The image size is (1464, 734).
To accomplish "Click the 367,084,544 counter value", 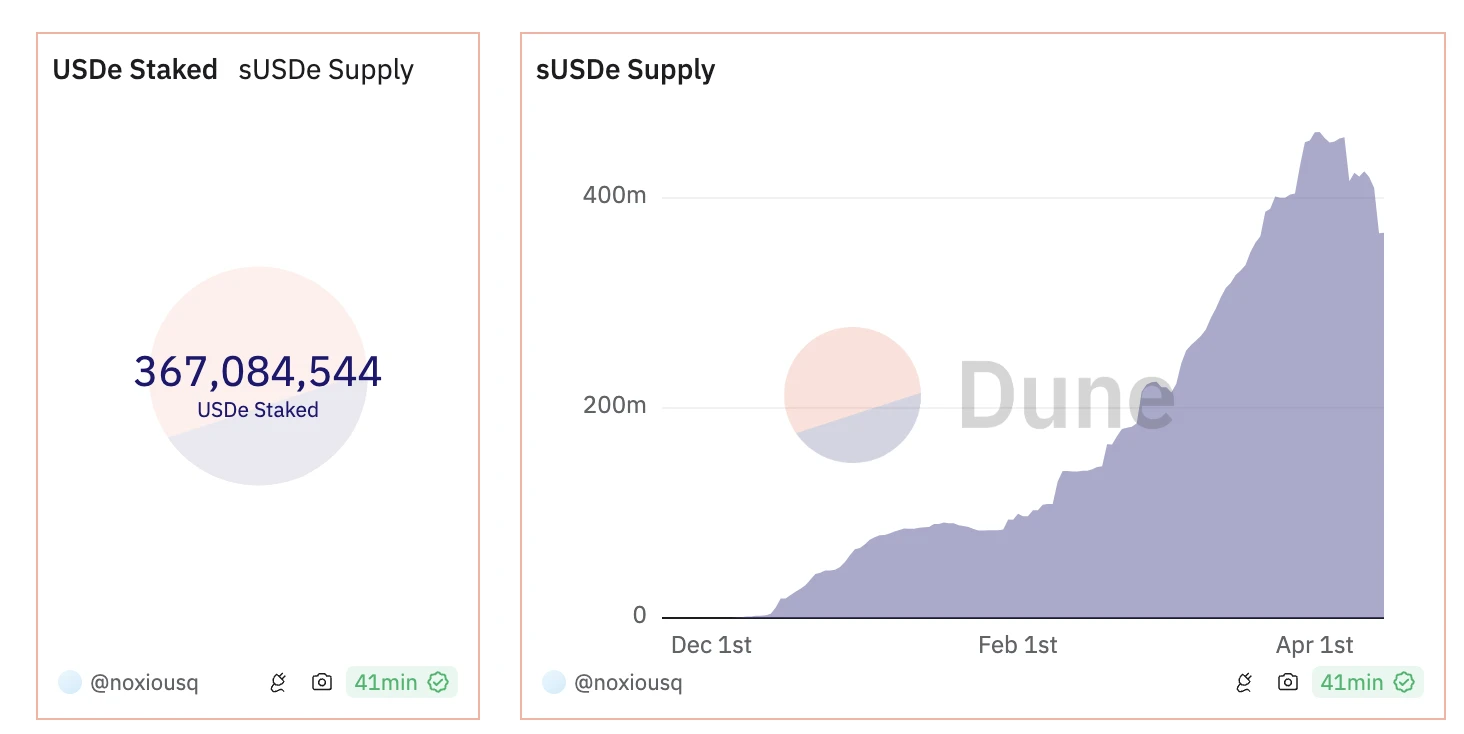I will (x=258, y=372).
